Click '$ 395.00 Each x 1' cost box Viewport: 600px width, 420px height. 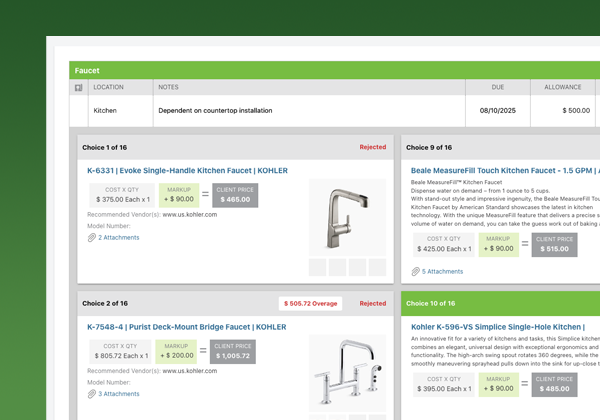[444, 385]
